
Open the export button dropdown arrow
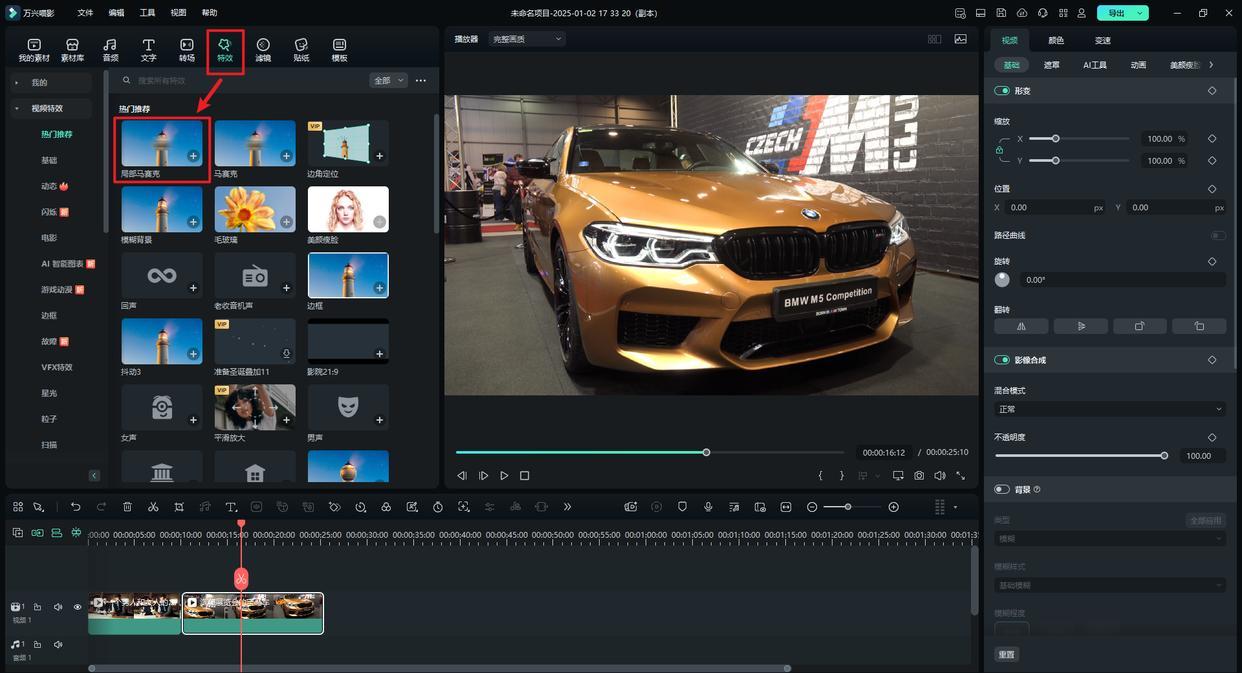(x=1140, y=13)
